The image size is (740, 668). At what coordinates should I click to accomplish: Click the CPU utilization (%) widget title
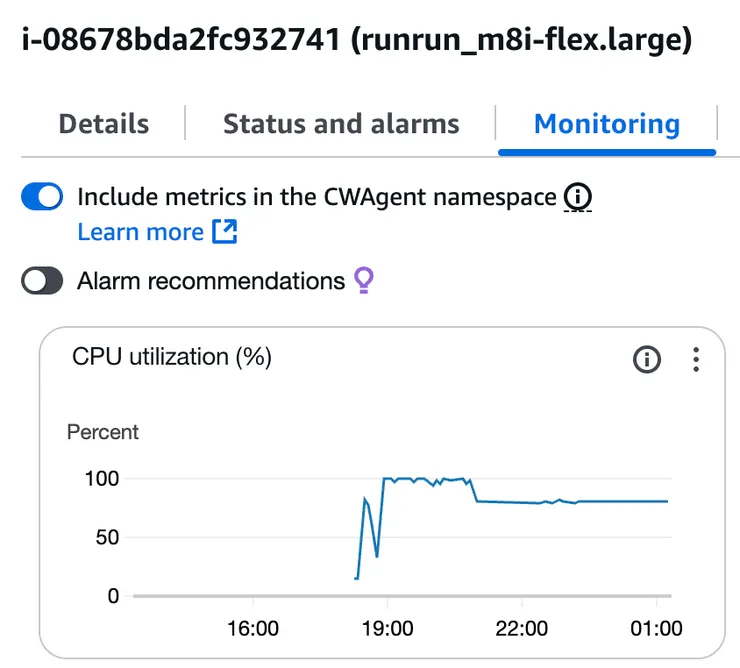pyautogui.click(x=172, y=357)
